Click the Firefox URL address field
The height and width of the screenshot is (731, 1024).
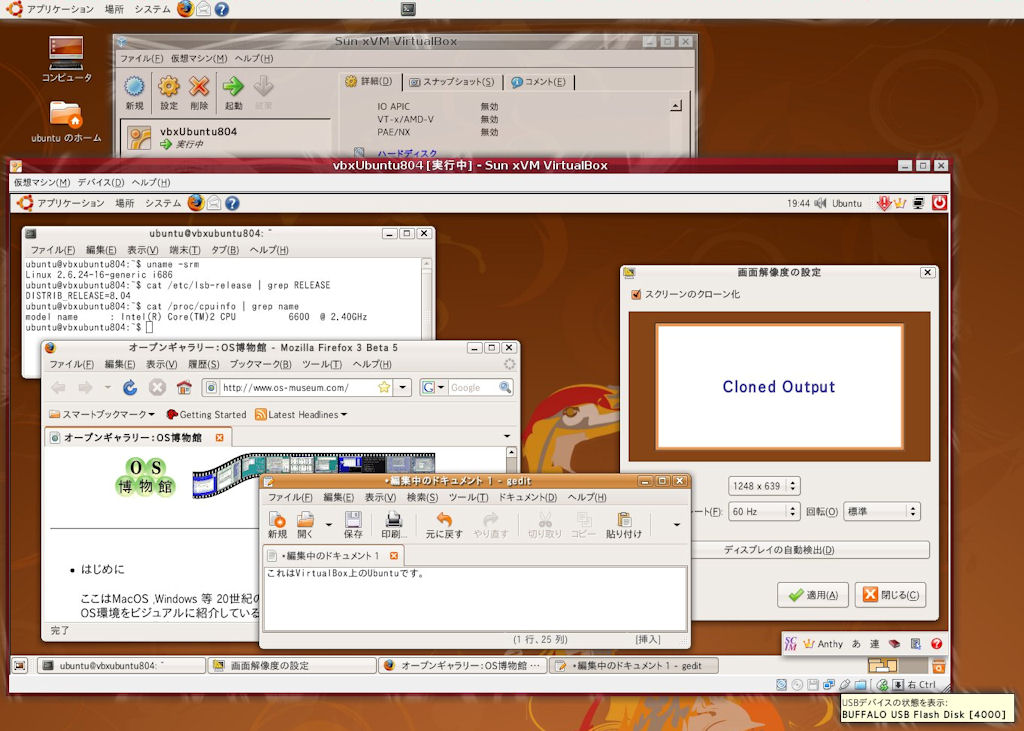[298, 387]
